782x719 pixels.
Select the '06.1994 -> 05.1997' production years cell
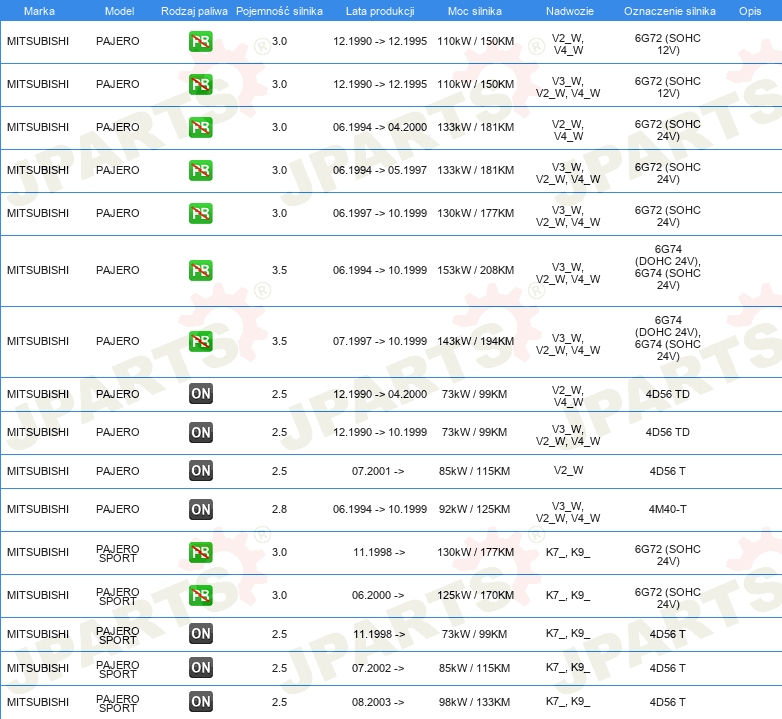click(380, 170)
